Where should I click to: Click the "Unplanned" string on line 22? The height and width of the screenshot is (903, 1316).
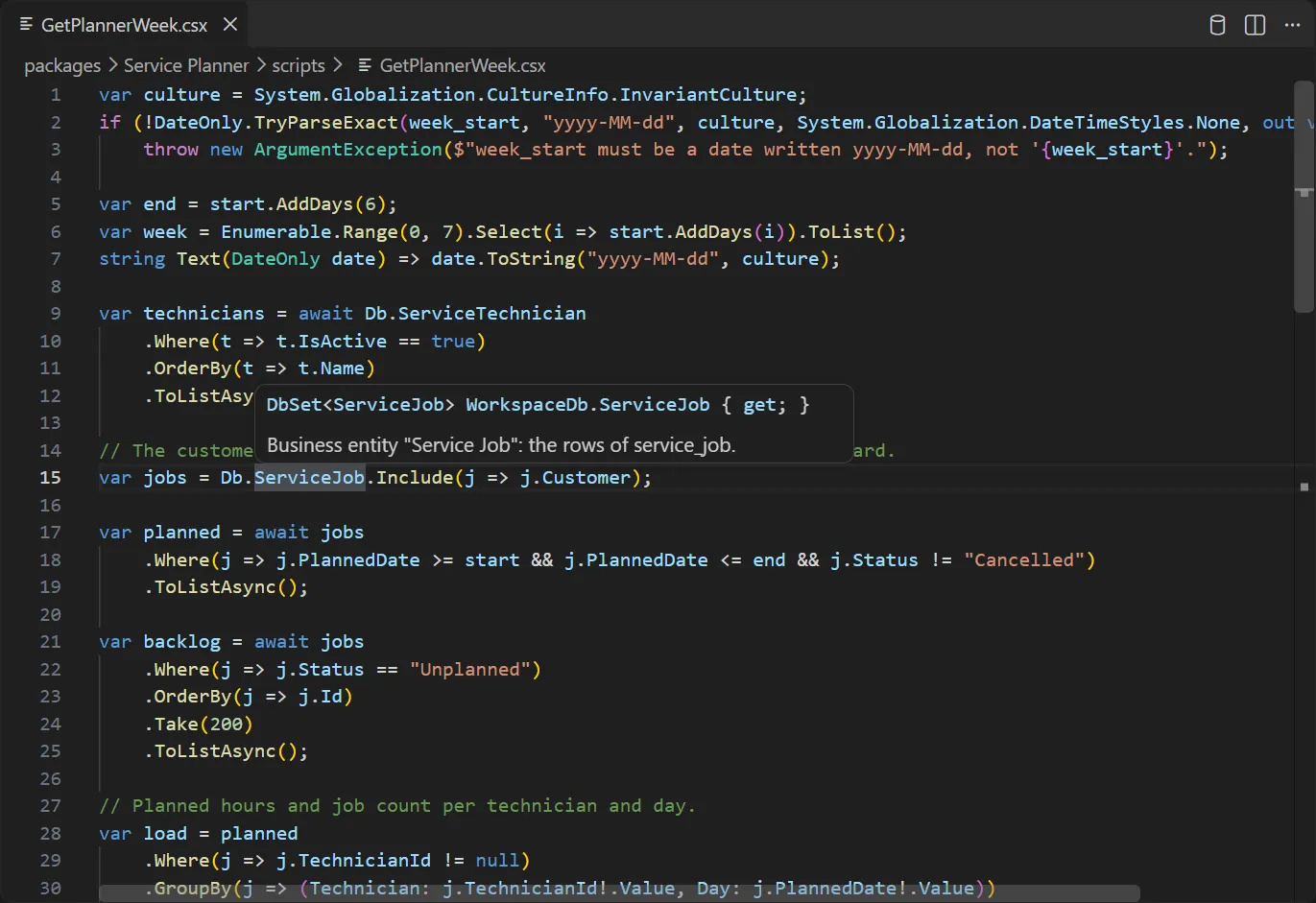click(x=470, y=670)
